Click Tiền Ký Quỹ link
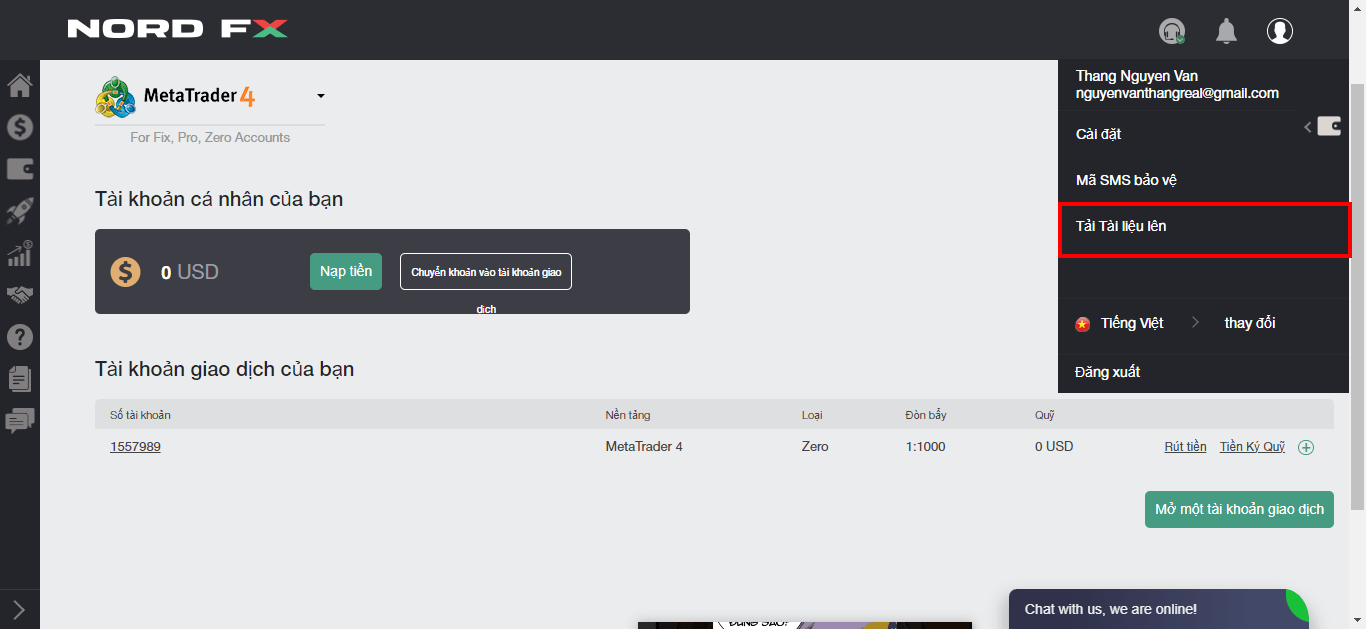 pos(1252,447)
